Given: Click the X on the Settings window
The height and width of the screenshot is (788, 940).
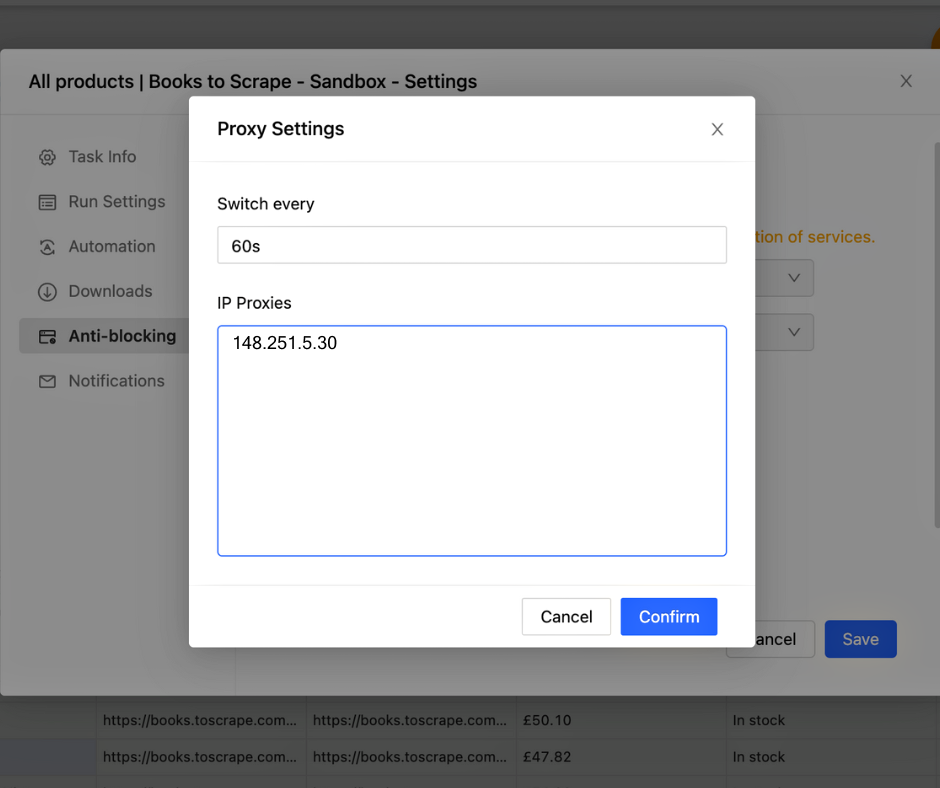Looking at the screenshot, I should point(906,81).
